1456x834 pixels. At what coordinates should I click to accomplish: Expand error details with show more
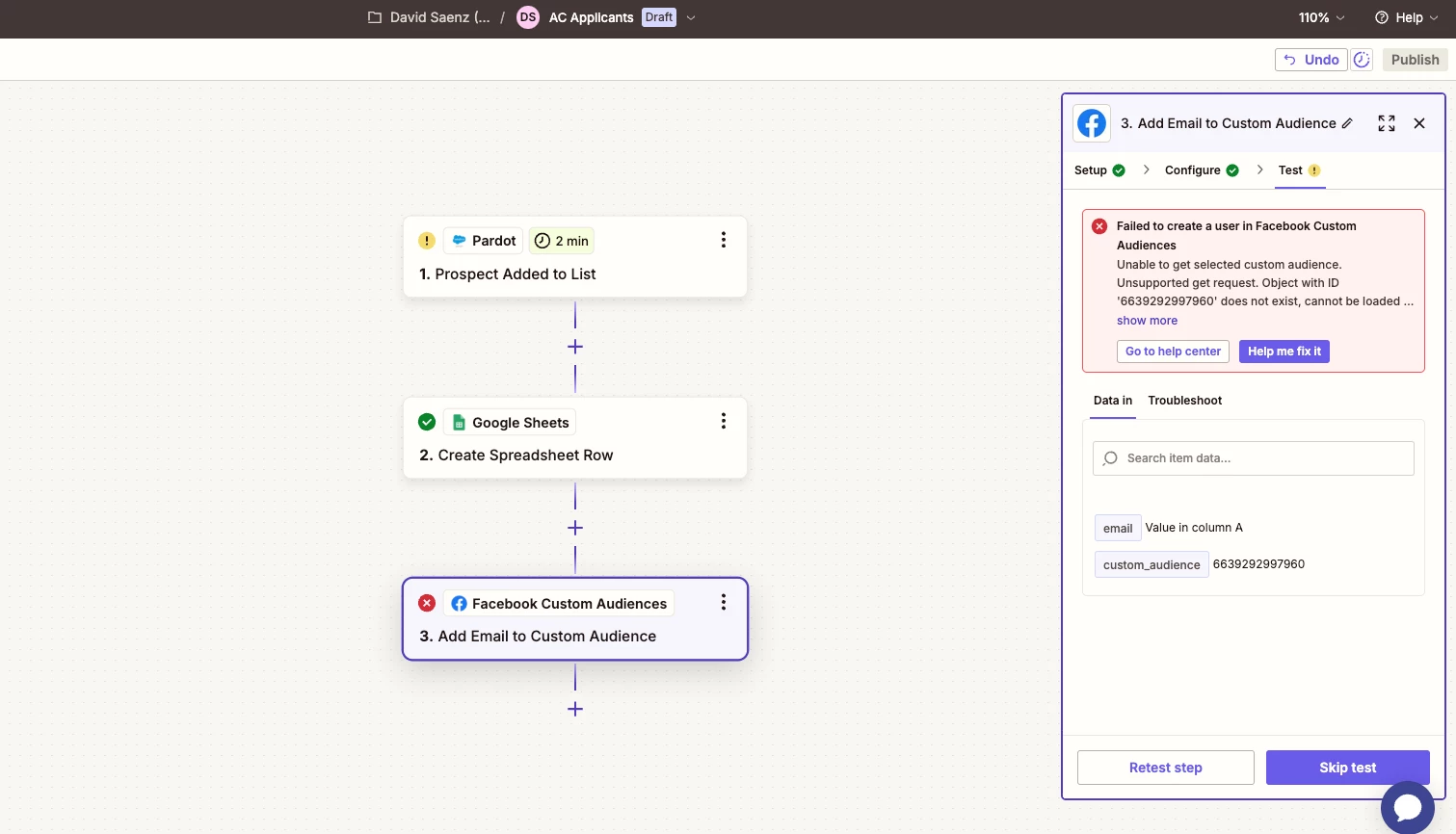tap(1147, 321)
